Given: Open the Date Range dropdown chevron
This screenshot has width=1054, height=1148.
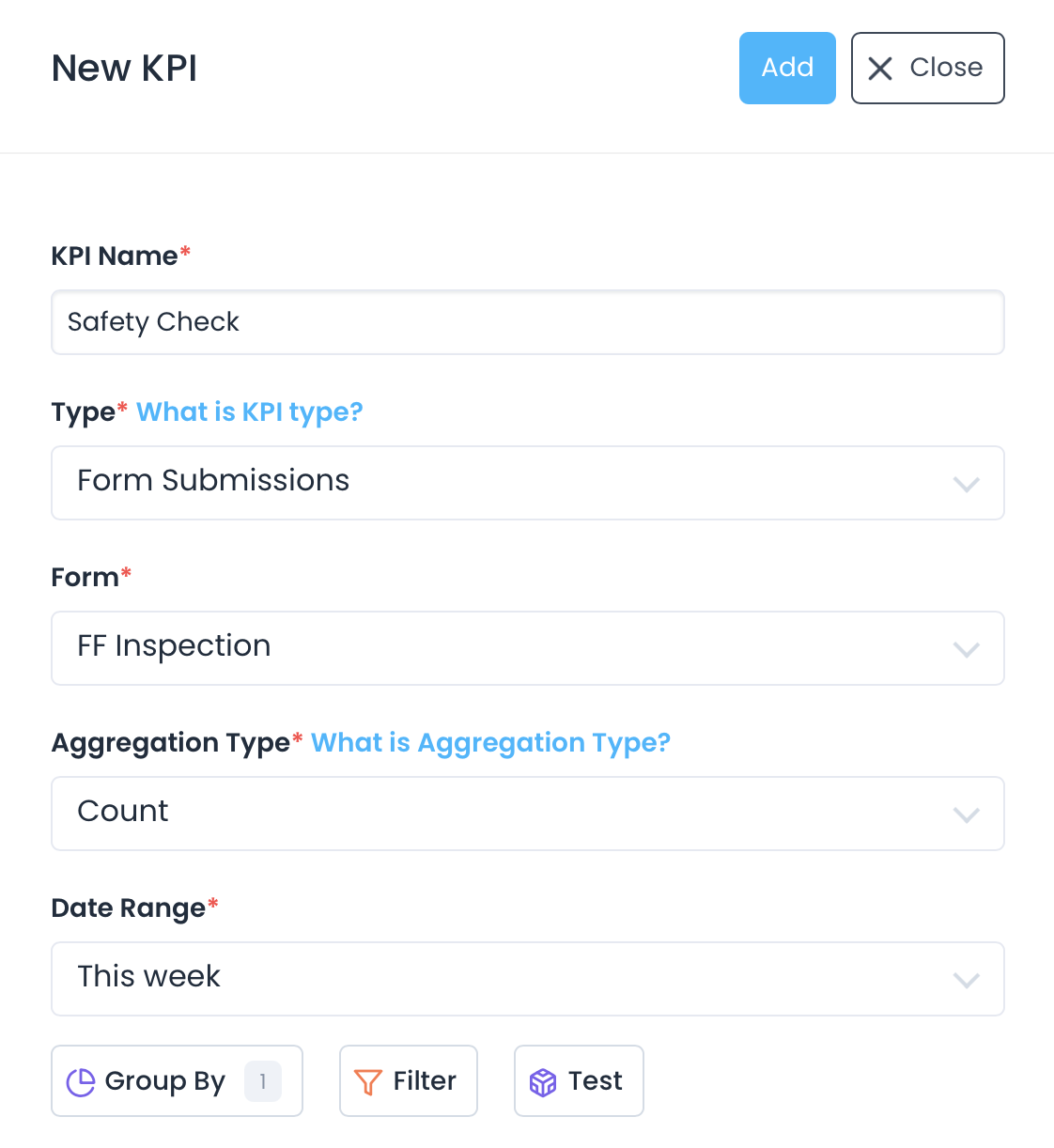Looking at the screenshot, I should [x=967, y=981].
